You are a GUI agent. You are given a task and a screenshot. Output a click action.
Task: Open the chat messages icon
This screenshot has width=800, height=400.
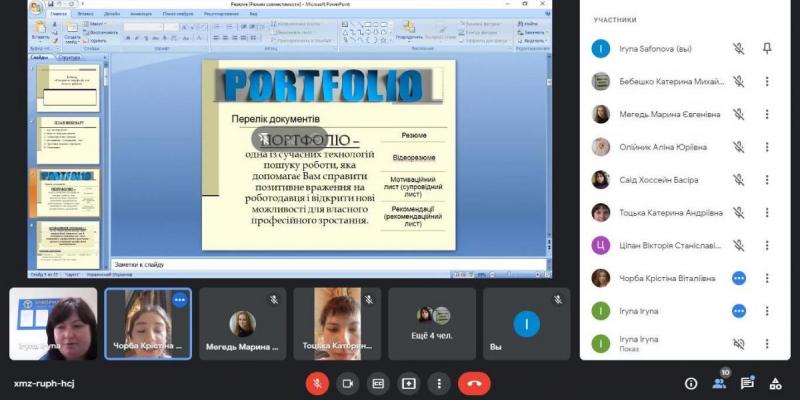[x=747, y=383]
